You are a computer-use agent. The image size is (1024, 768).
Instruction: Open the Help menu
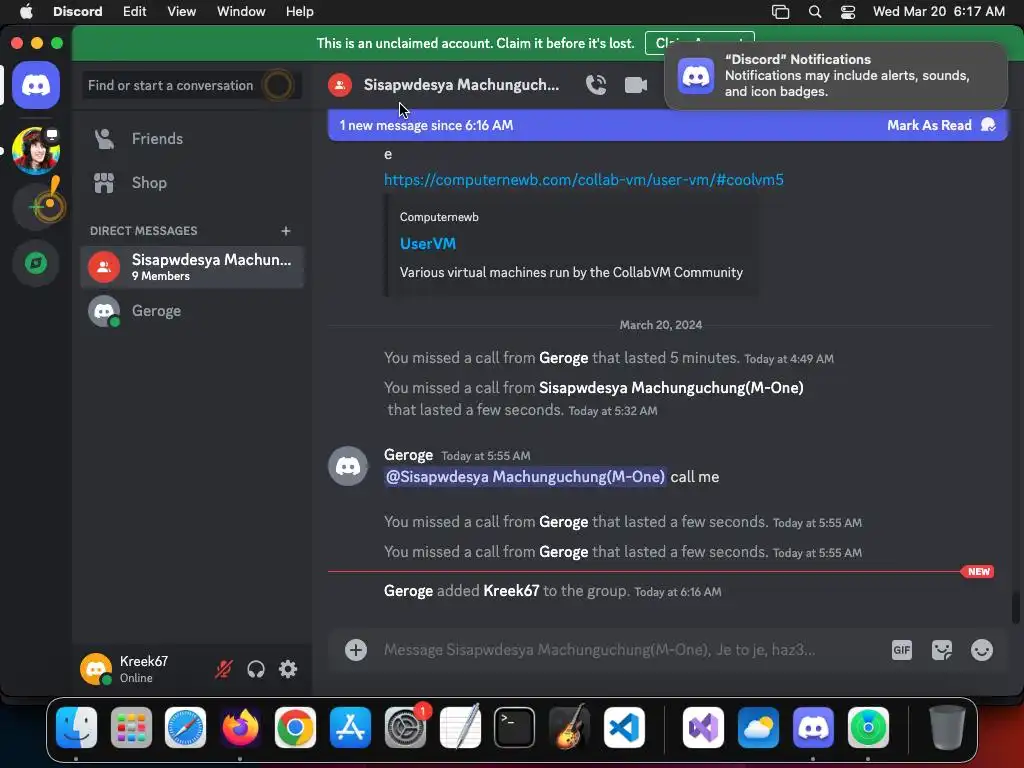tap(300, 12)
